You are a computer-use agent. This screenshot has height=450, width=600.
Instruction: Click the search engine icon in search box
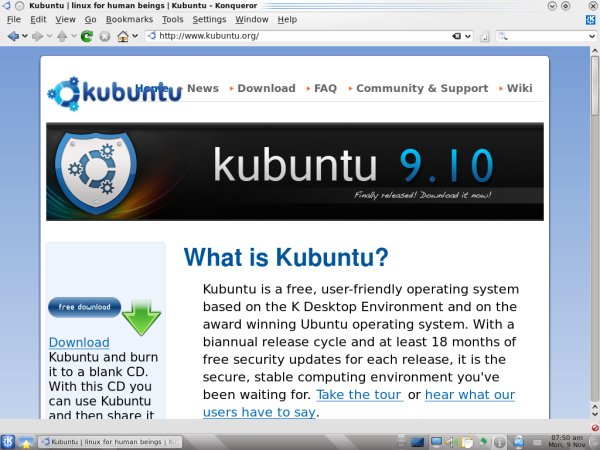pyautogui.click(x=502, y=36)
